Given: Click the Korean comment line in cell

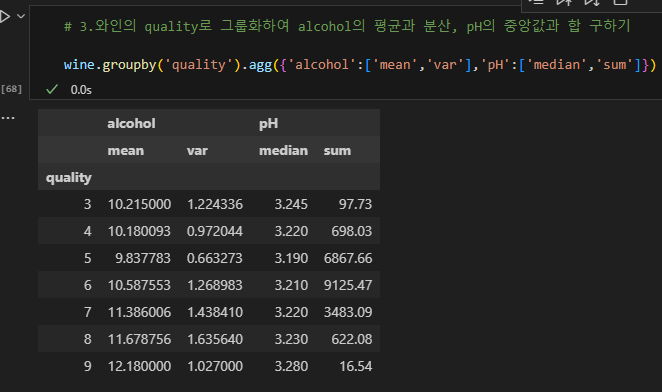Looking at the screenshot, I should (347, 26).
